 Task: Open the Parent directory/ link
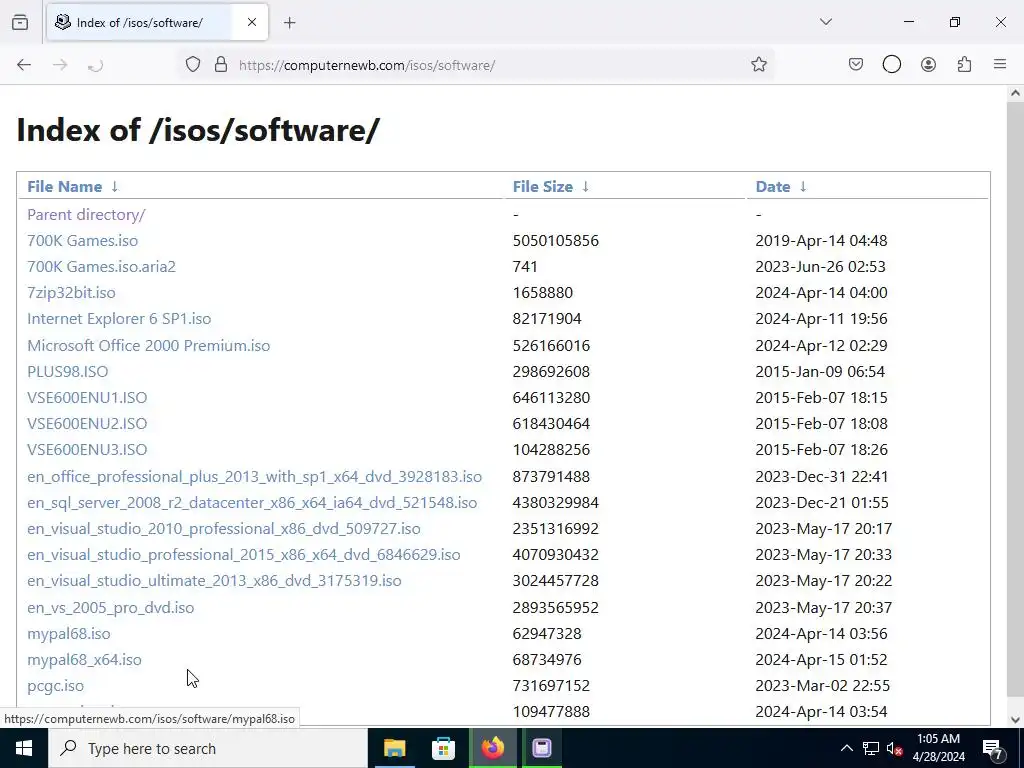(86, 214)
